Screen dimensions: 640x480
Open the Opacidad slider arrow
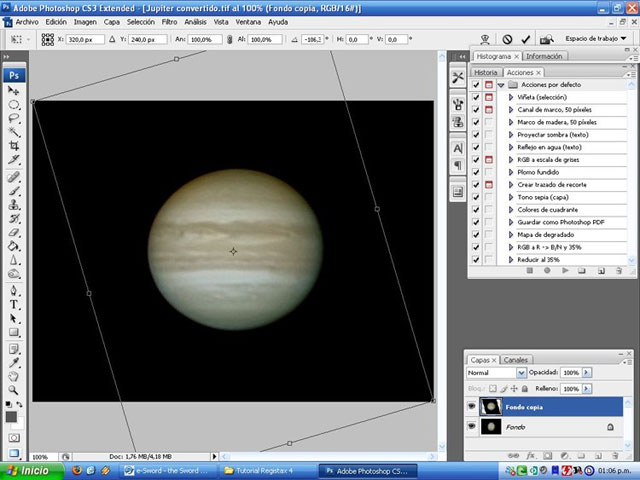click(587, 372)
